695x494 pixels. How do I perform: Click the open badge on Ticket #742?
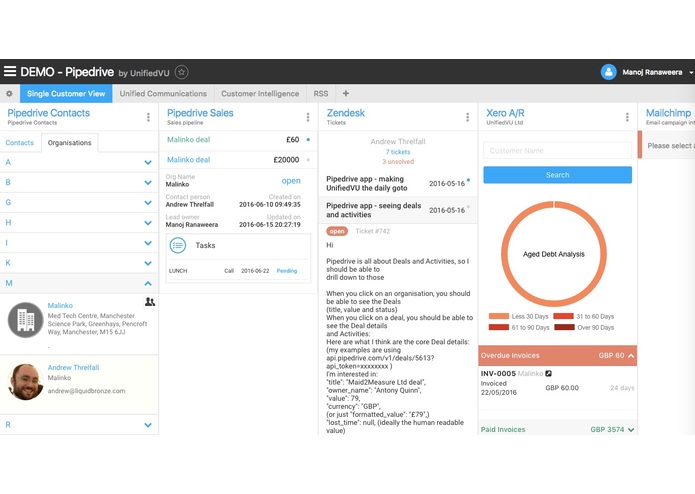(x=337, y=231)
